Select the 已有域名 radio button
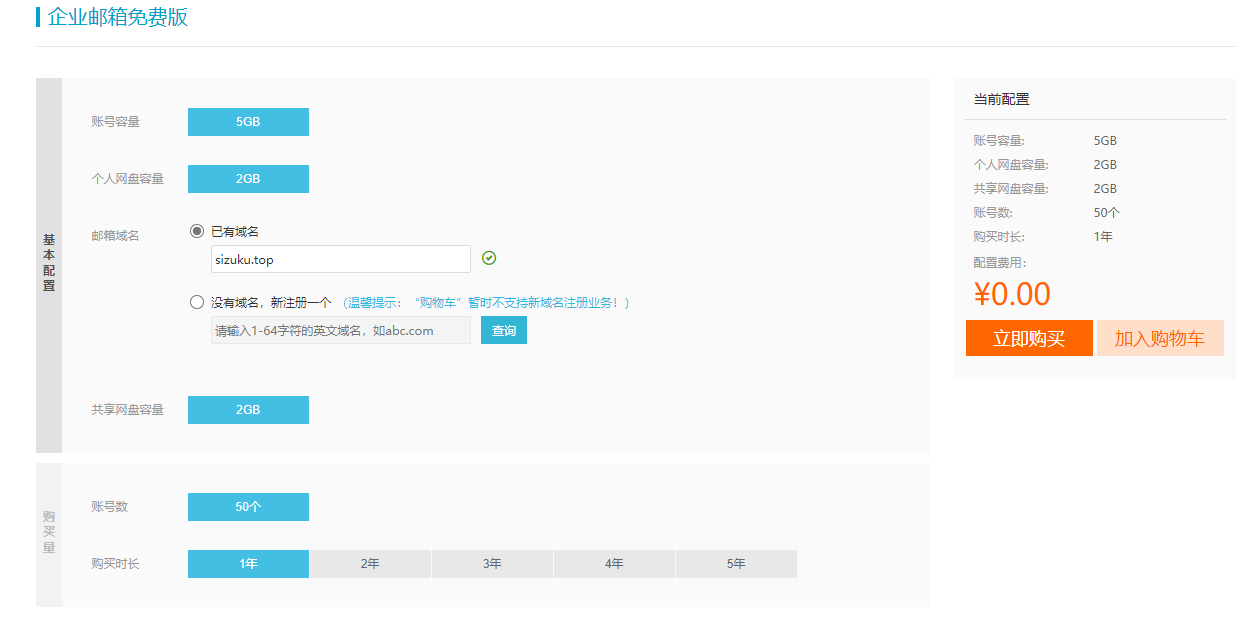 click(197, 231)
